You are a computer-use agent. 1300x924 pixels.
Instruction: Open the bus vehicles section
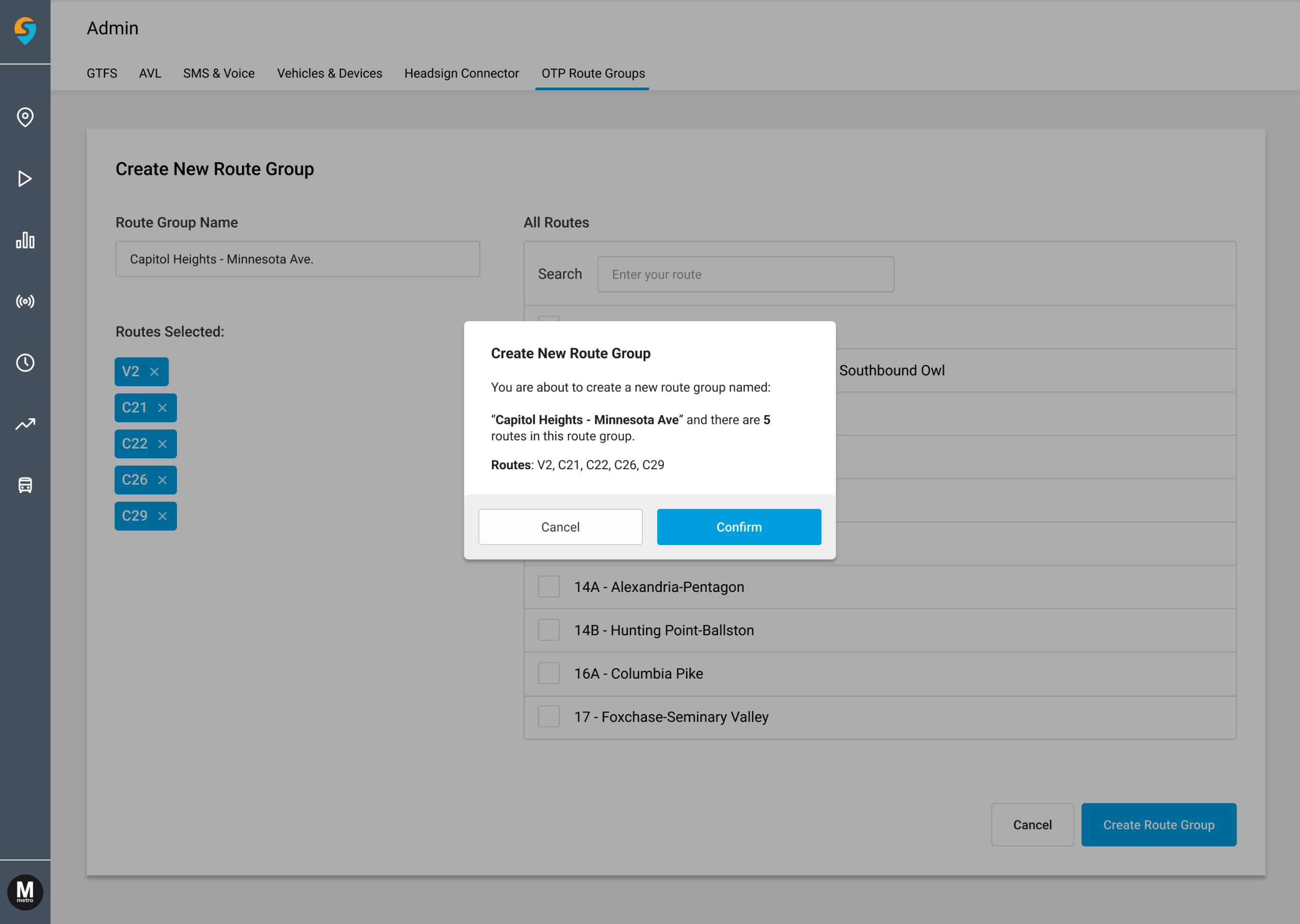pos(25,485)
